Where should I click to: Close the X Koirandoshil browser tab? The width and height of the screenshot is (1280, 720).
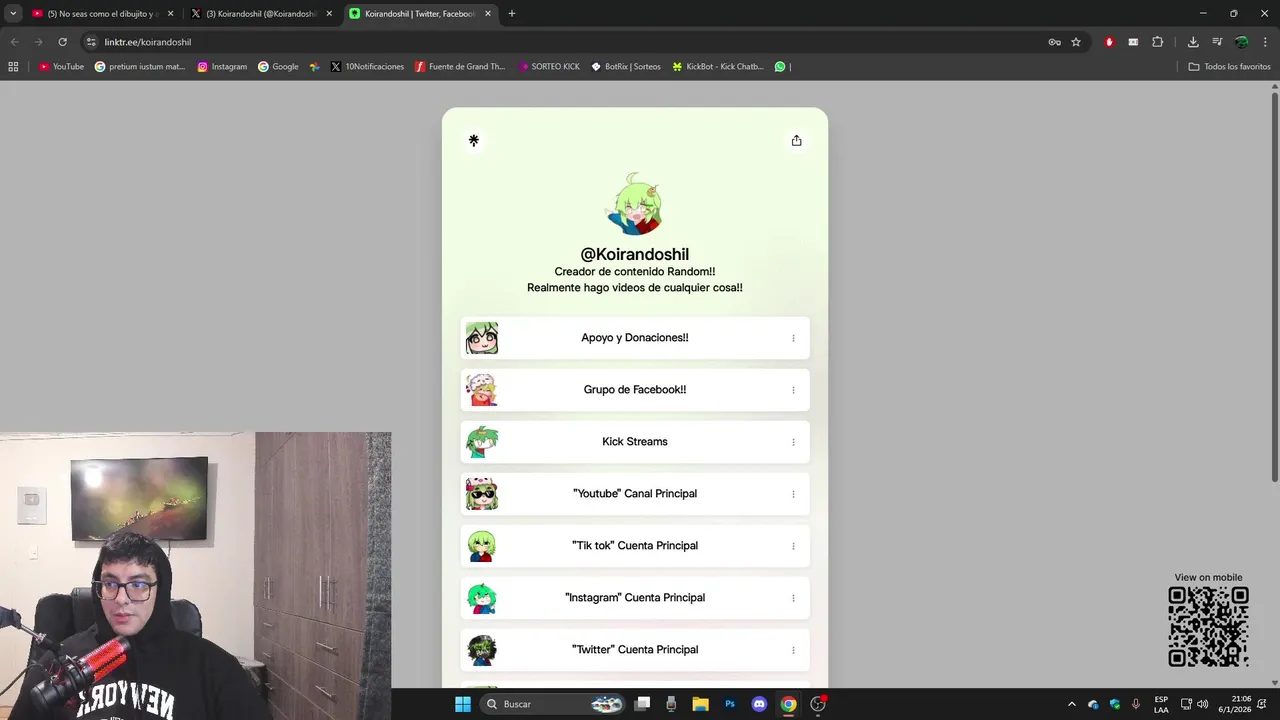coord(329,14)
